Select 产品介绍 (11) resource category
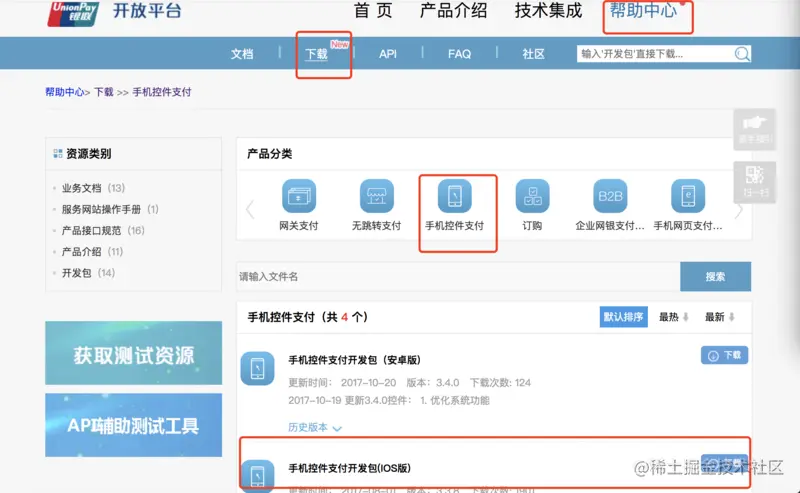 click(92, 252)
